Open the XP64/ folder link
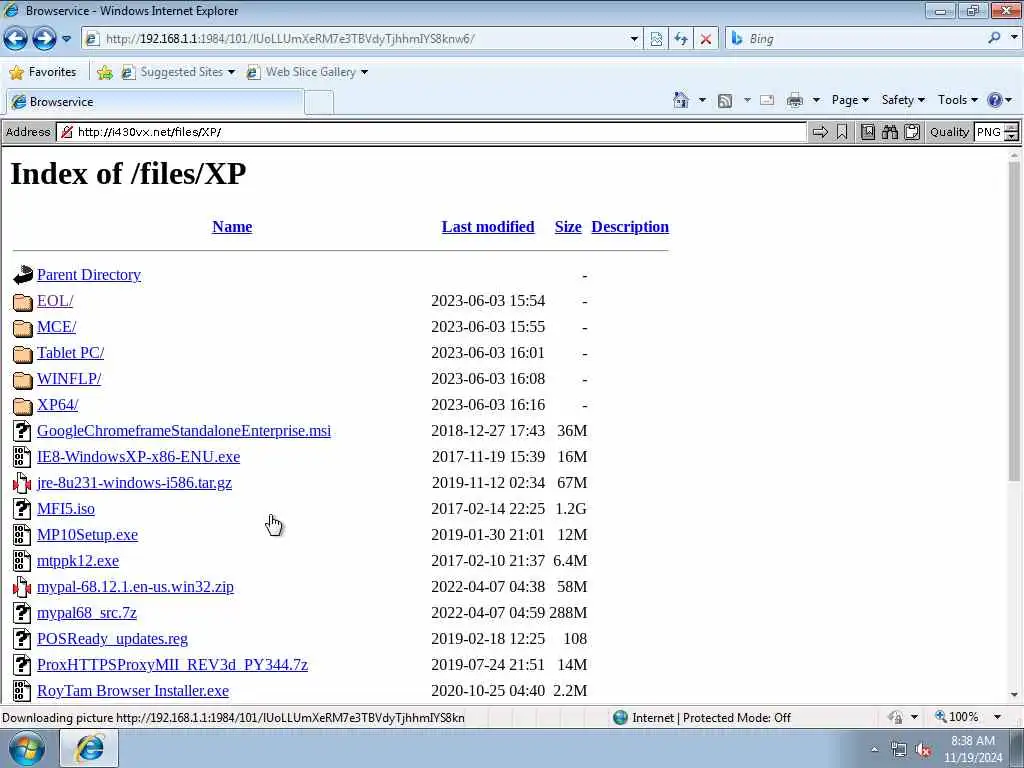This screenshot has height=768, width=1024. 57,405
